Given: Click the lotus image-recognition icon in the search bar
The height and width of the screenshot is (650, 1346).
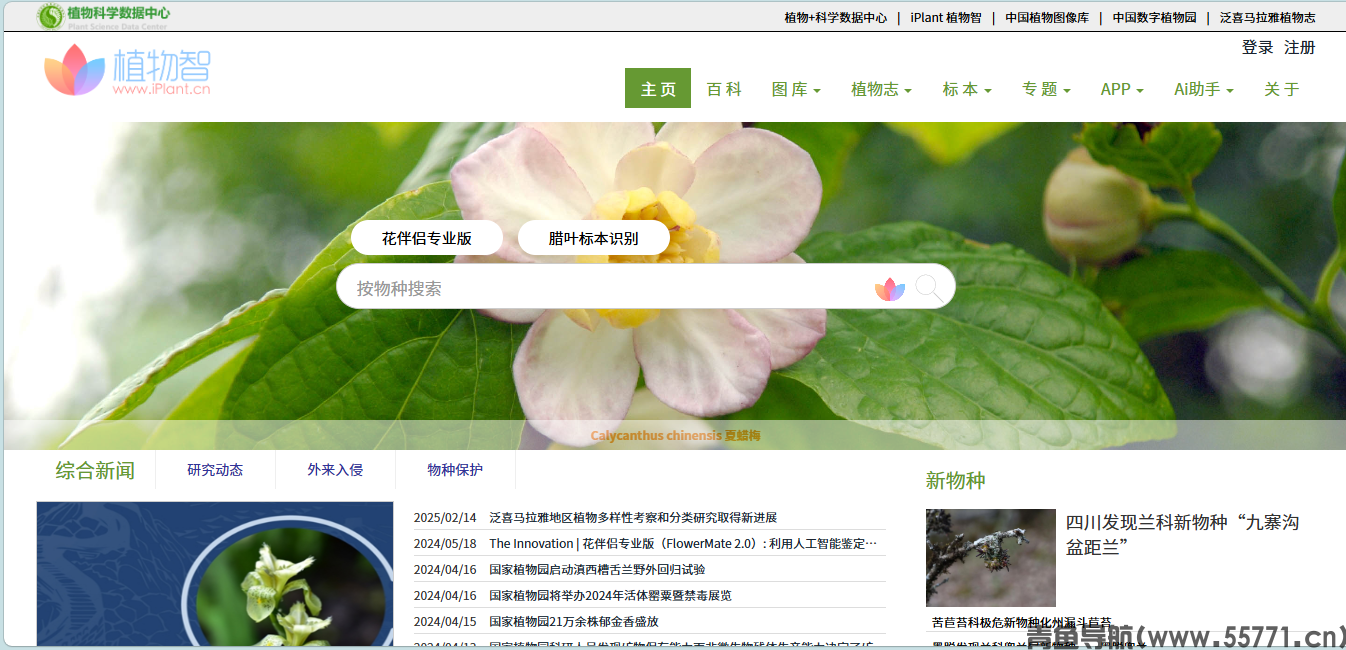Looking at the screenshot, I should click(x=890, y=289).
